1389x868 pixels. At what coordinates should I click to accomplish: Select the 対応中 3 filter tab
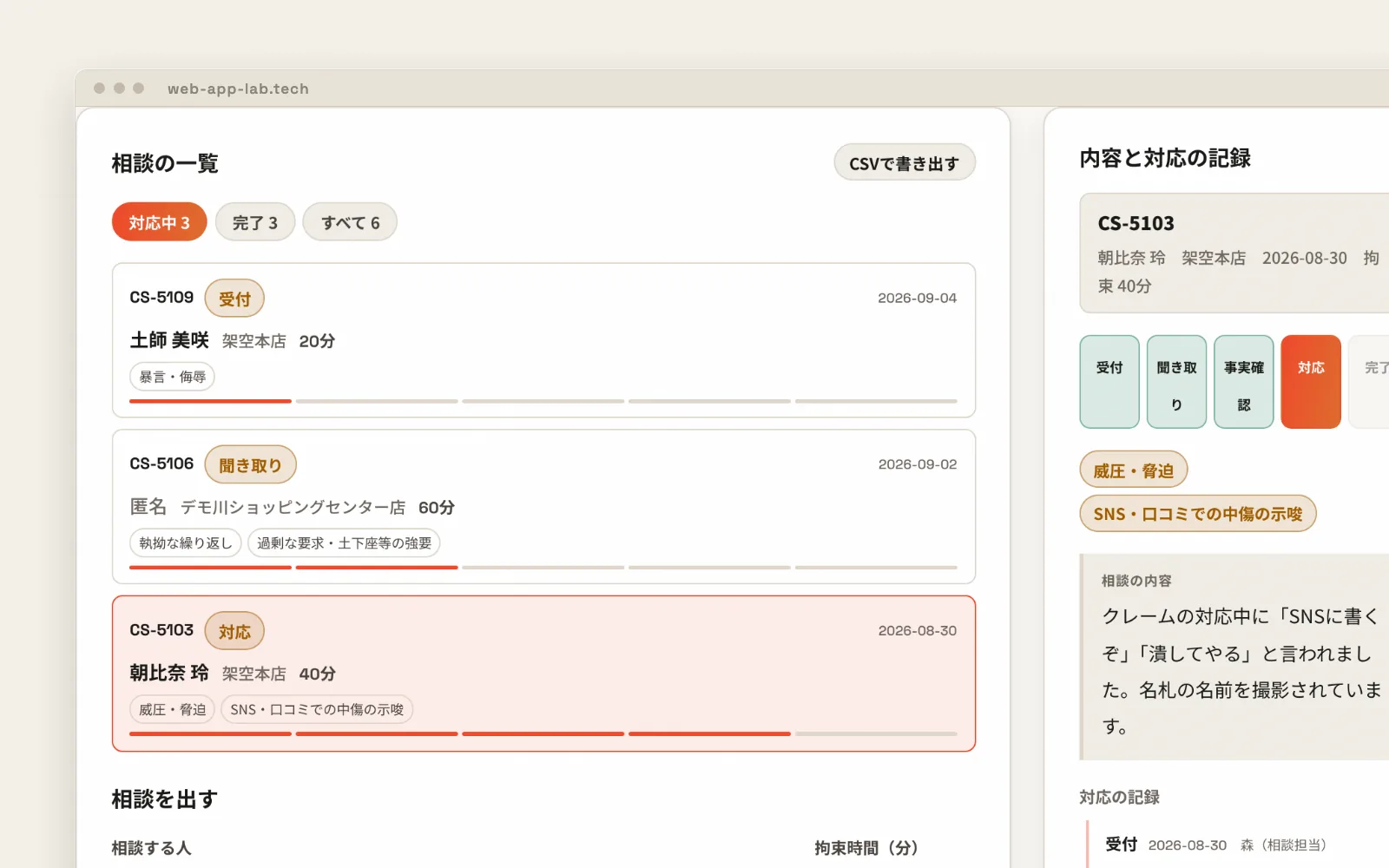[160, 222]
